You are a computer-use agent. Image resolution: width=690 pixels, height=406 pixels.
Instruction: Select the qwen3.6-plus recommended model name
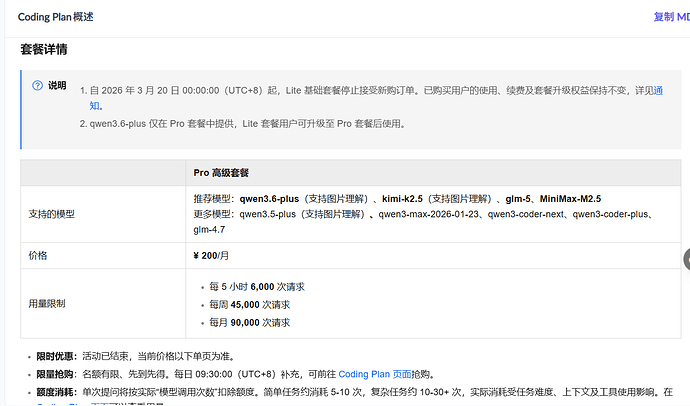[269, 199]
